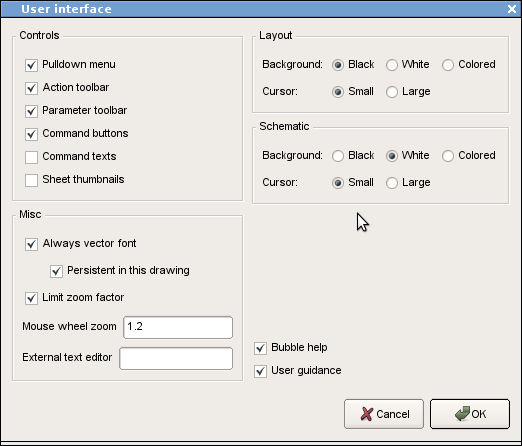The image size is (522, 446).
Task: Set Schematic cursor to Large
Action: click(392, 183)
